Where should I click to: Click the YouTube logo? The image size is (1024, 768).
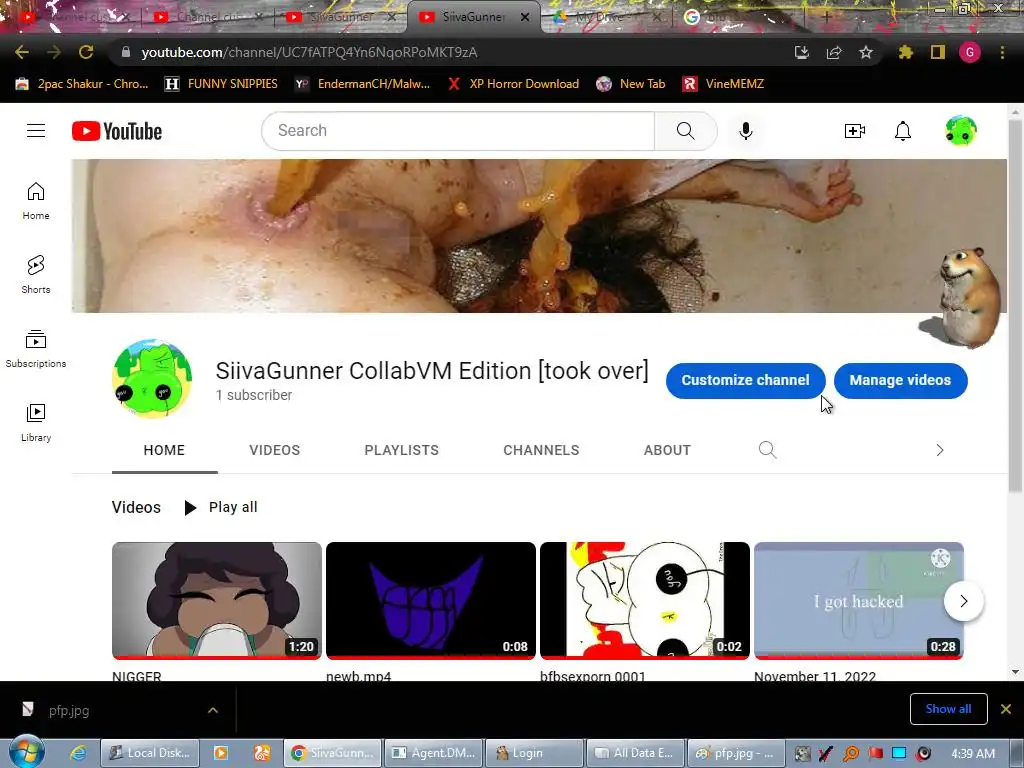117,131
